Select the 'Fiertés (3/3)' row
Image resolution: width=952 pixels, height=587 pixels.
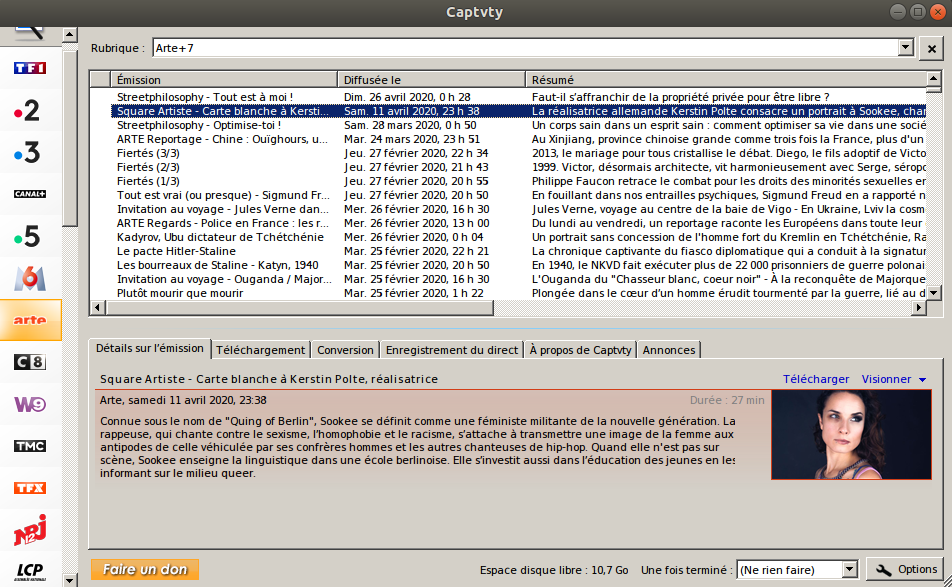point(508,153)
